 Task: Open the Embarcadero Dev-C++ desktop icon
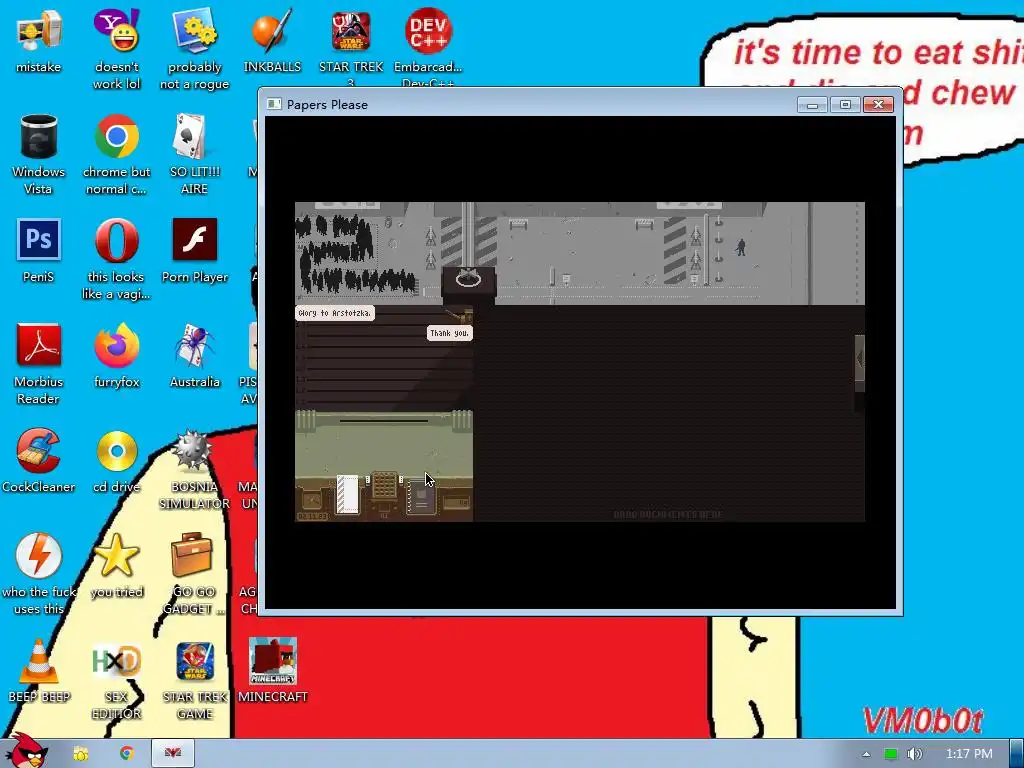[x=428, y=31]
